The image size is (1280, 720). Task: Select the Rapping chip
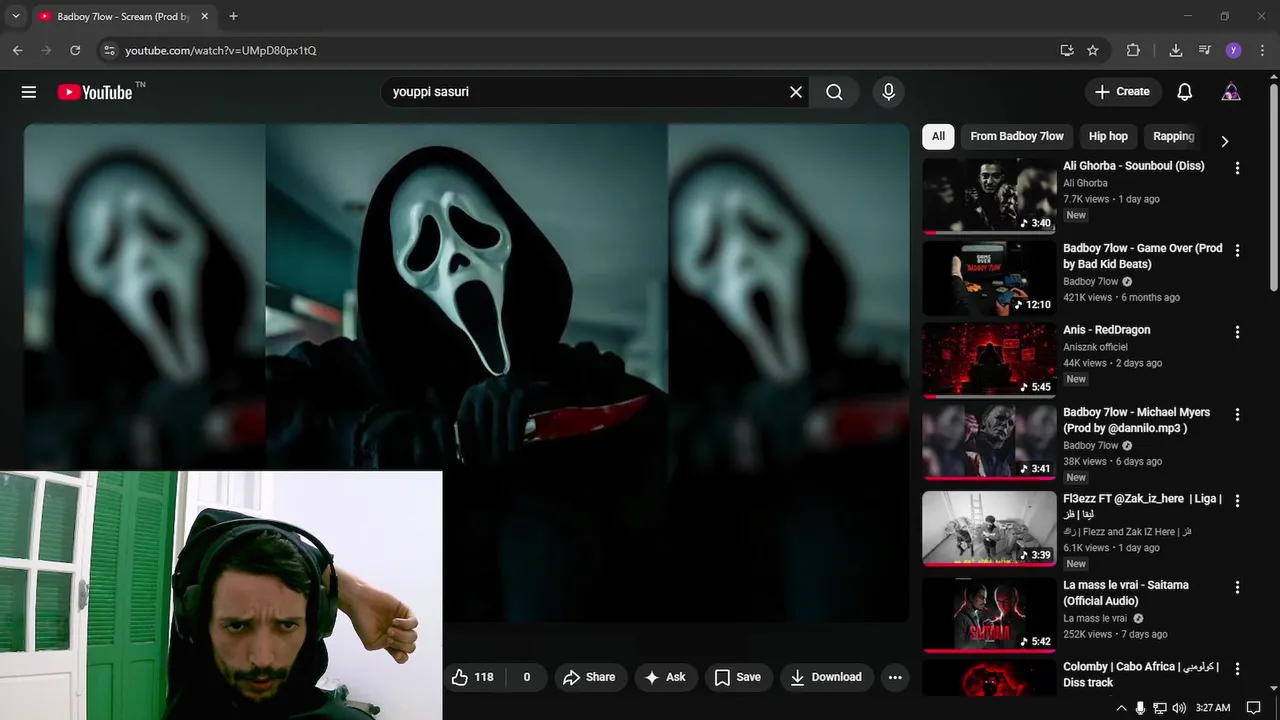coord(1174,136)
